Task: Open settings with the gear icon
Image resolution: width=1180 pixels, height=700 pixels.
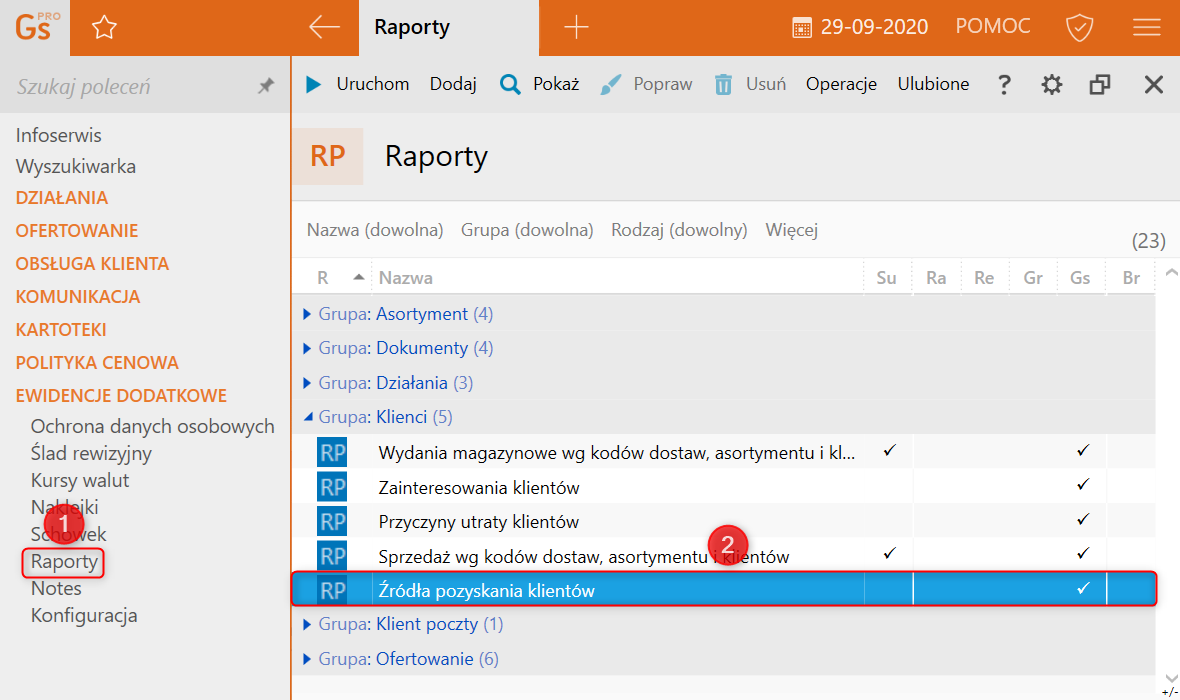Action: click(x=1052, y=85)
